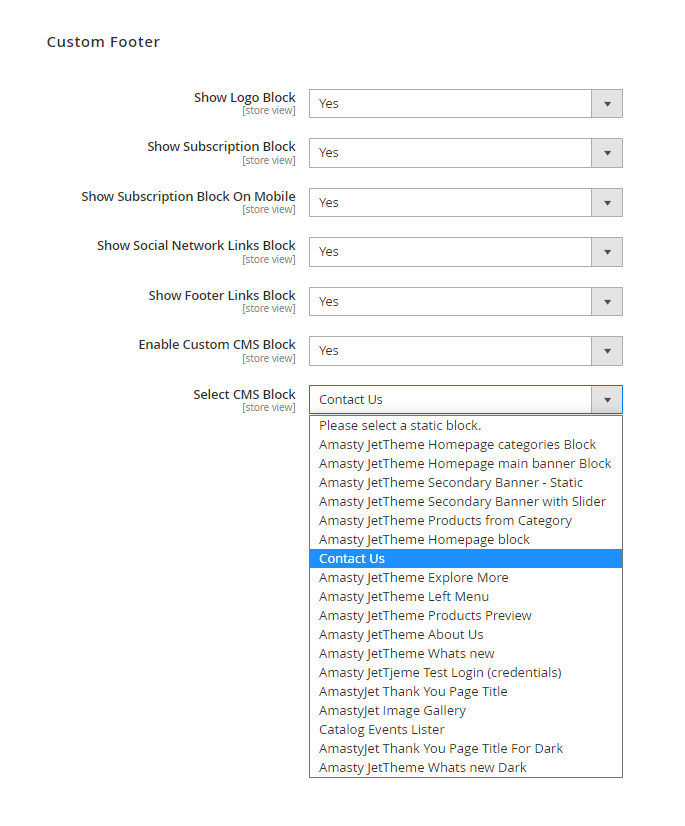This screenshot has width=685, height=826.
Task: Choose Amasty JetTheme Homepage categories Block
Action: (457, 445)
